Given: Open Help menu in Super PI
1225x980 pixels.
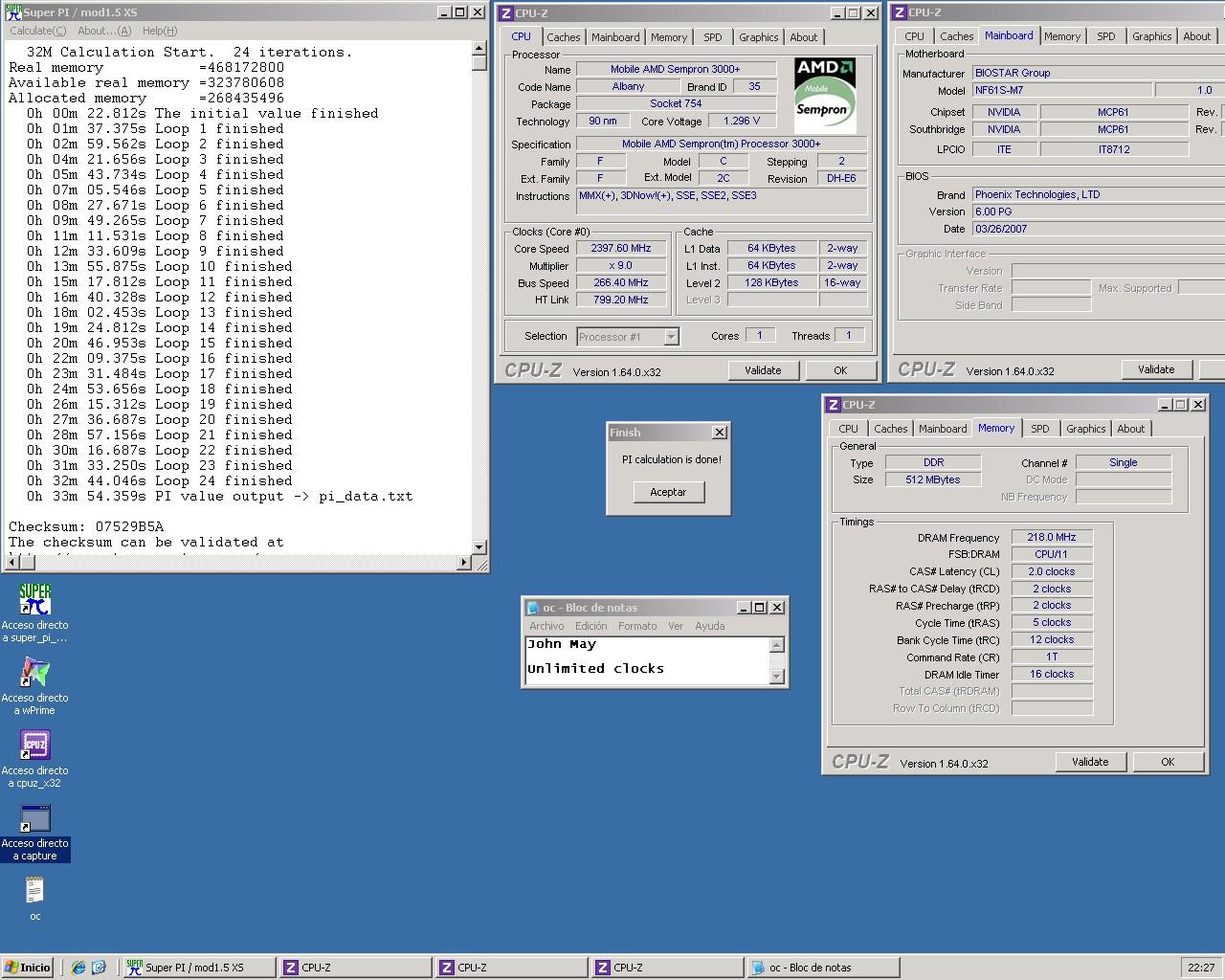Looking at the screenshot, I should point(160,31).
